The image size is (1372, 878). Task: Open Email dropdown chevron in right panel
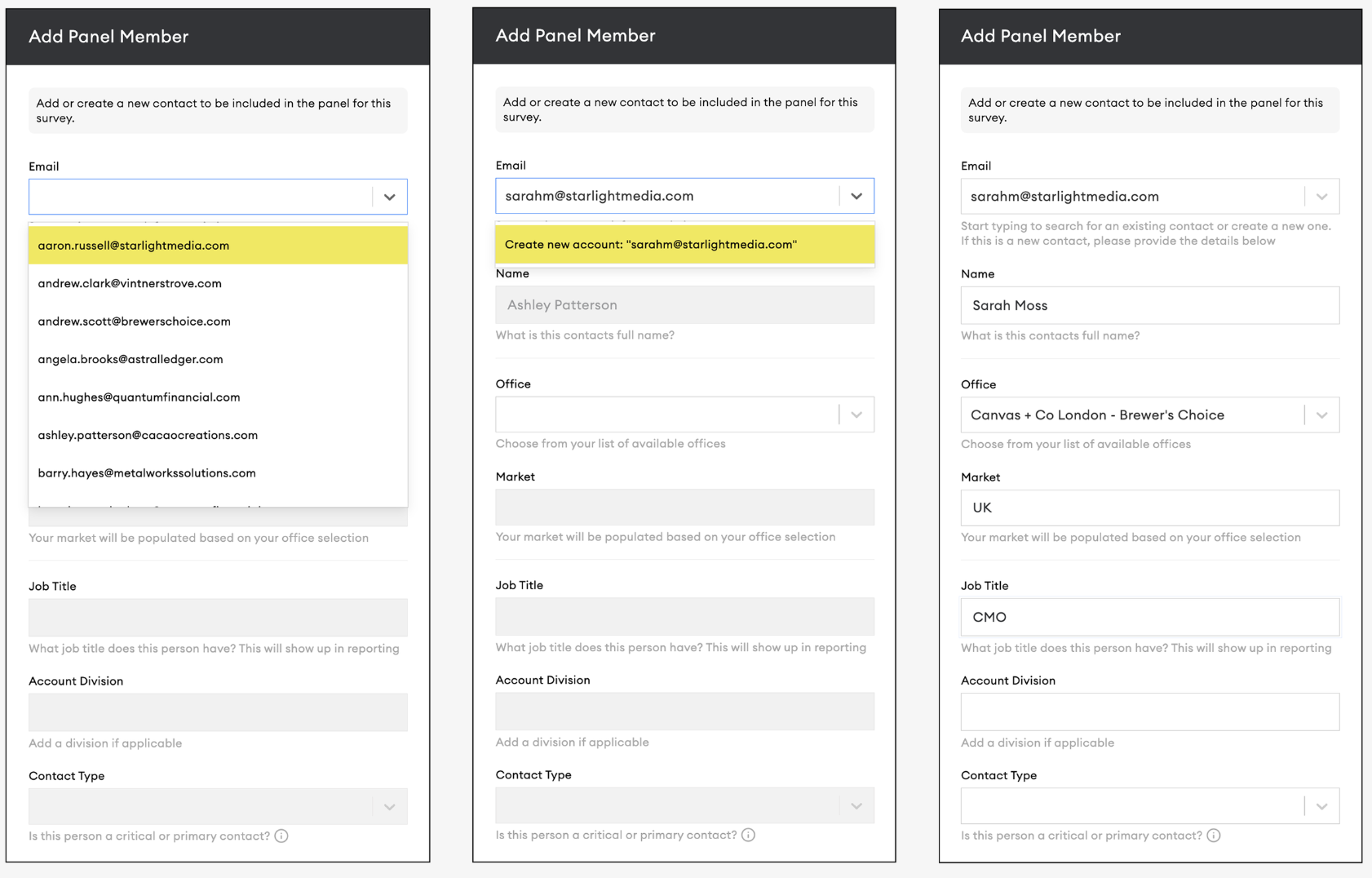pyautogui.click(x=1322, y=197)
